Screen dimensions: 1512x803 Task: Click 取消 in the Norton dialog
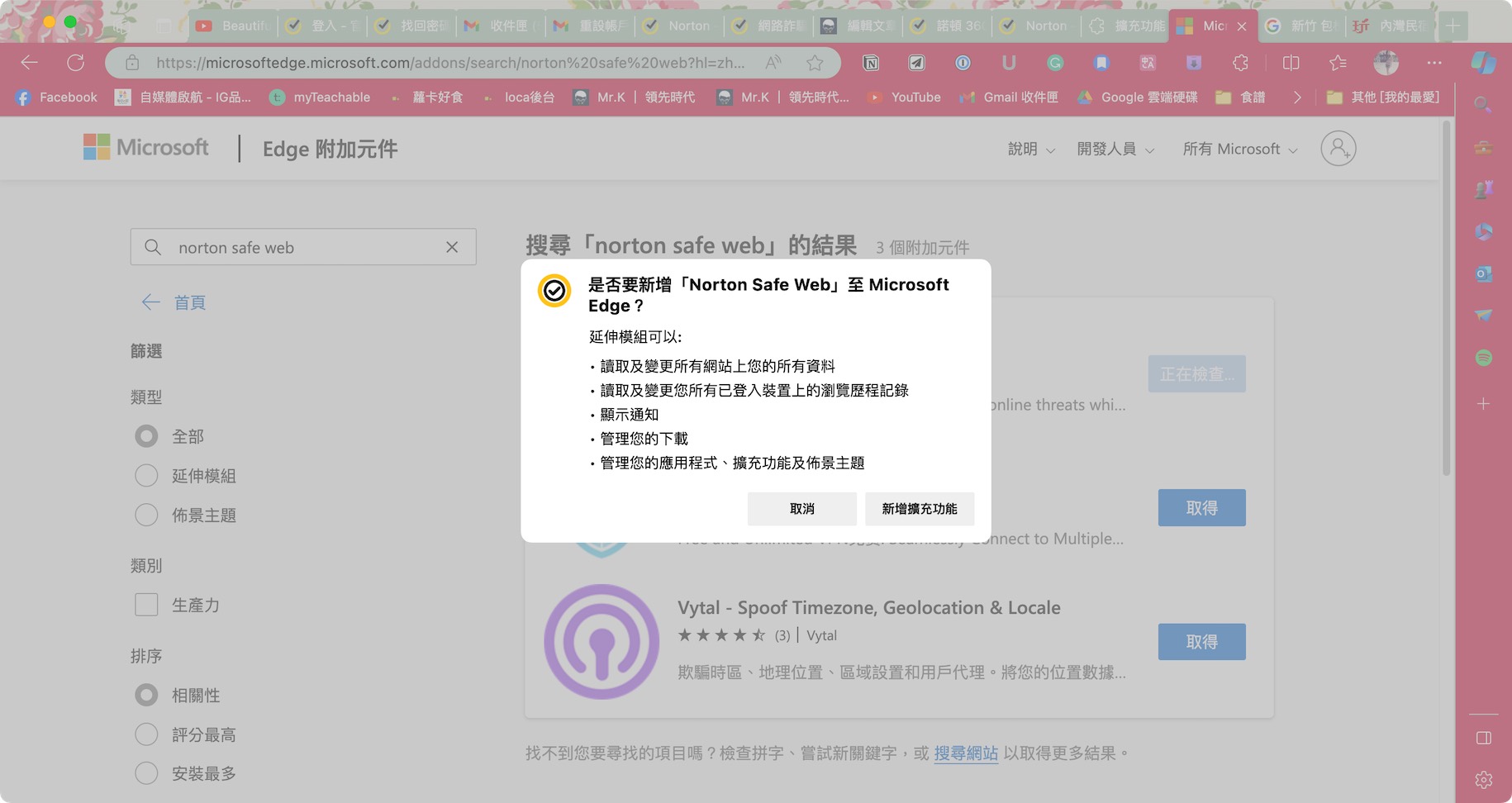801,509
